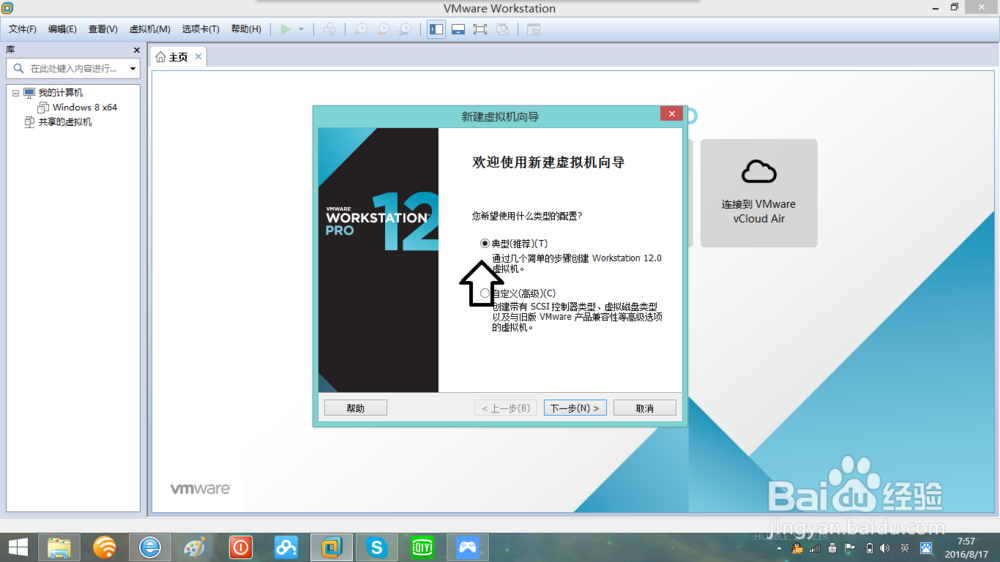The width and height of the screenshot is (1000, 562).
Task: Click the console view toolbar icon
Action: (534, 29)
